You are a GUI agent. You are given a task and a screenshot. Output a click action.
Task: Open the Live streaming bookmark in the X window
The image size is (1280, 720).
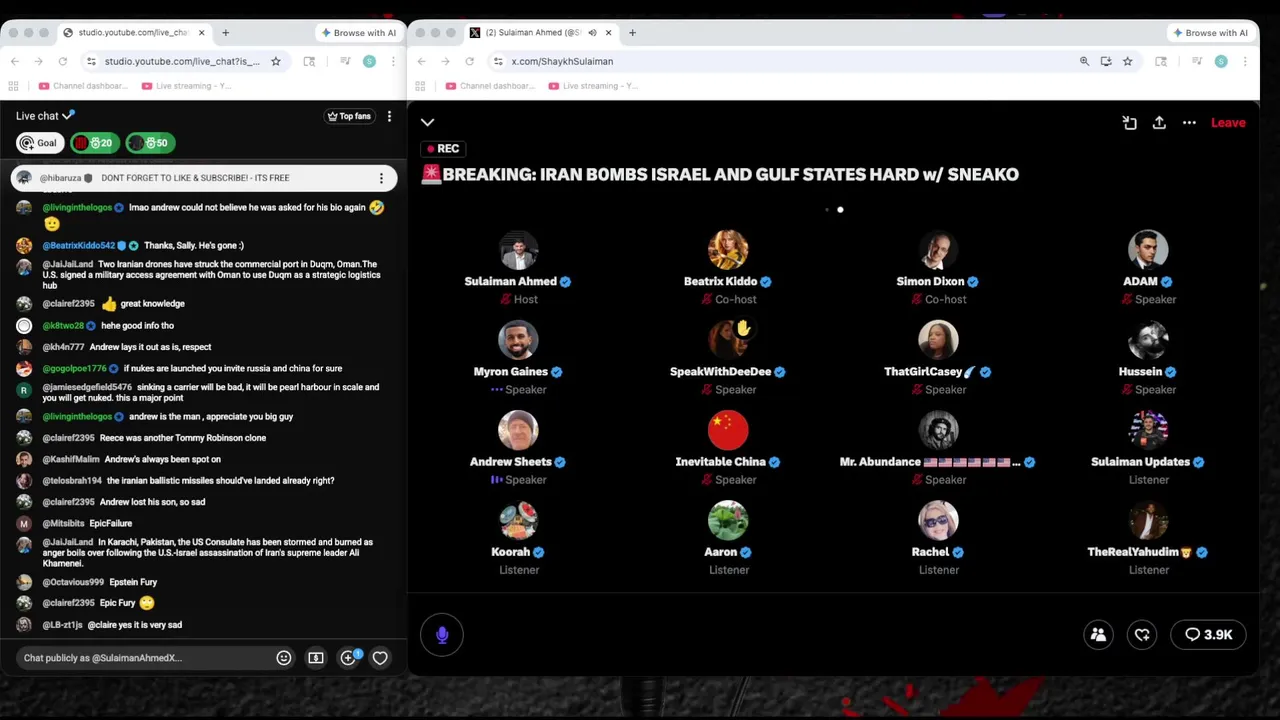coord(593,86)
